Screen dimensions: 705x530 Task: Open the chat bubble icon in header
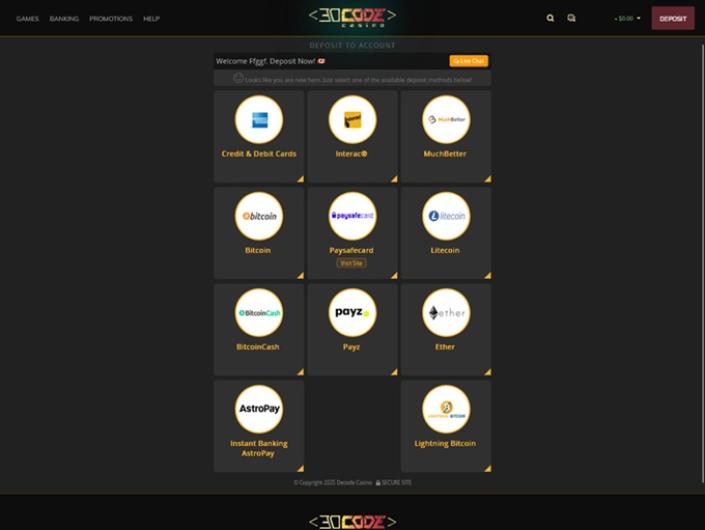click(x=571, y=18)
